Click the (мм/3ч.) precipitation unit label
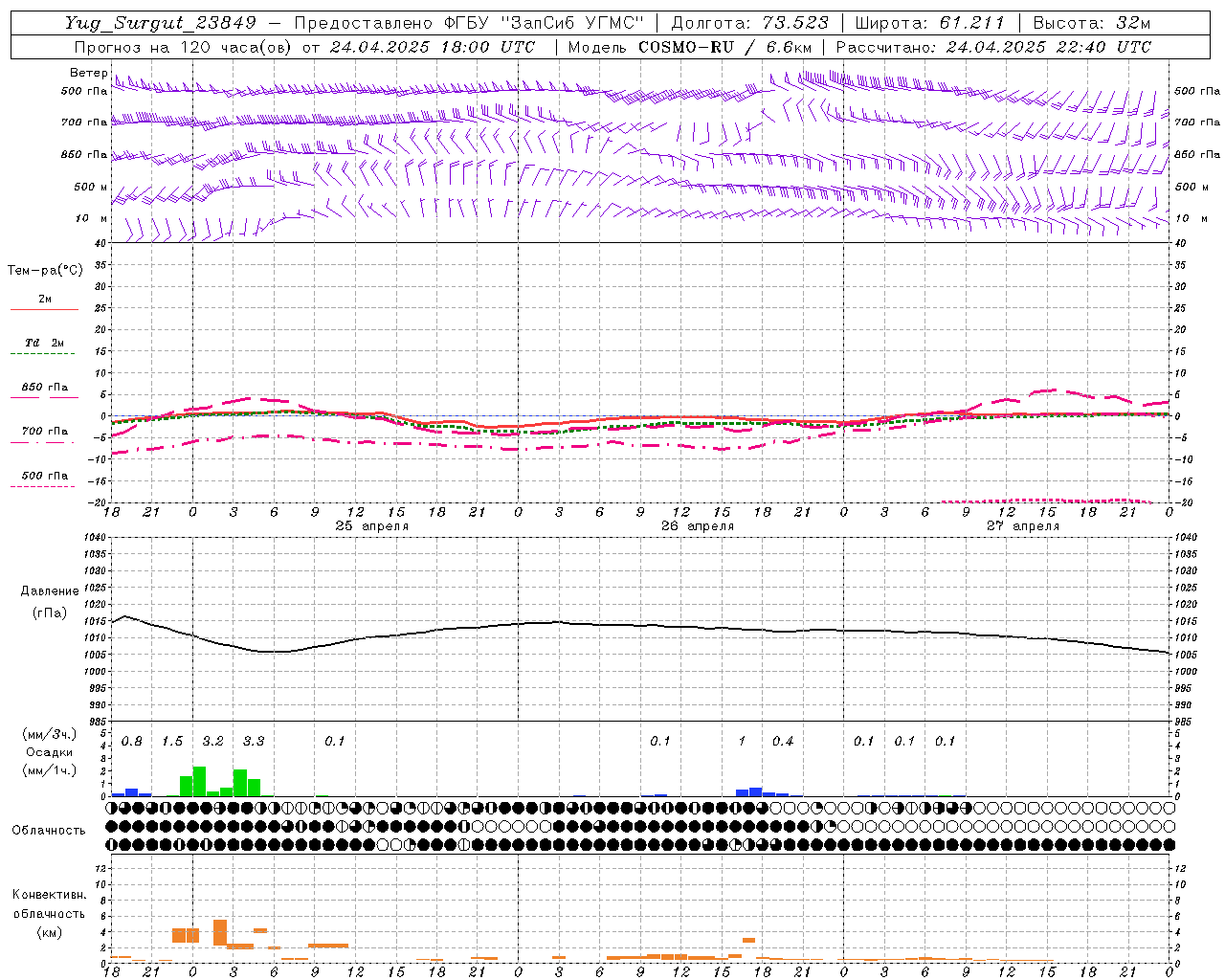Image resolution: width=1225 pixels, height=980 pixels. (x=50, y=734)
